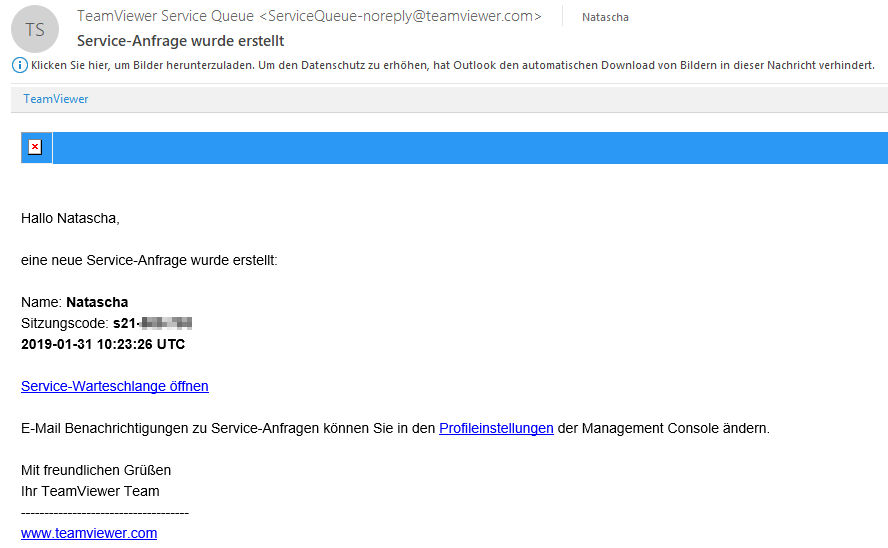Screen dimensions: 888x548
Task: Click the signature Ihr TeamViewer Team
Action: click(90, 491)
